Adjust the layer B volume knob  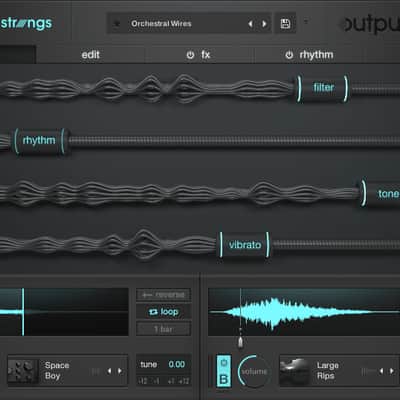click(x=254, y=371)
